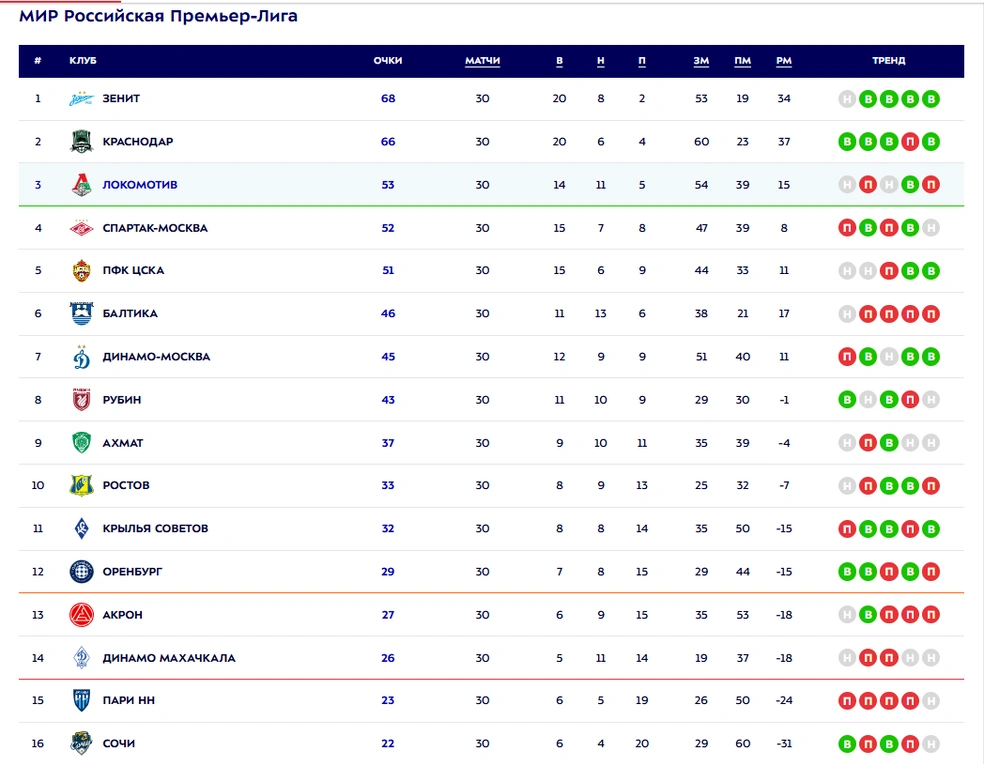The width and height of the screenshot is (984, 764).
Task: Open the ЗЕНИТ club link
Action: click(121, 99)
